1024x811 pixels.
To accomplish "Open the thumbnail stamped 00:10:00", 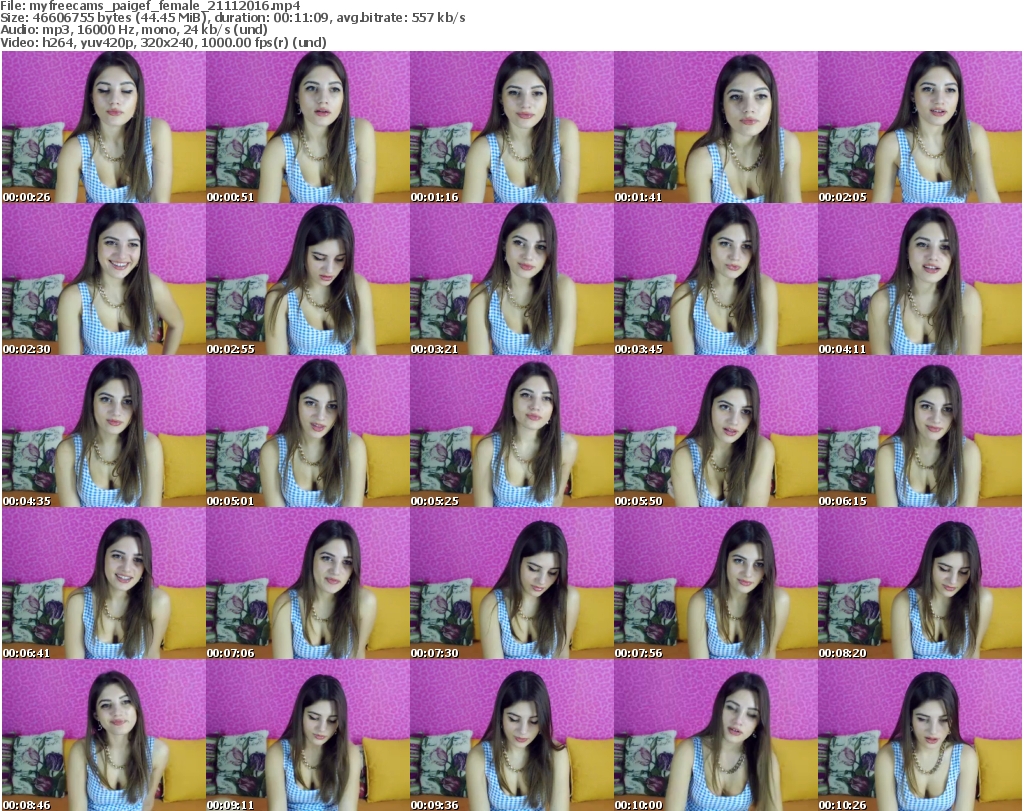I will coord(716,735).
